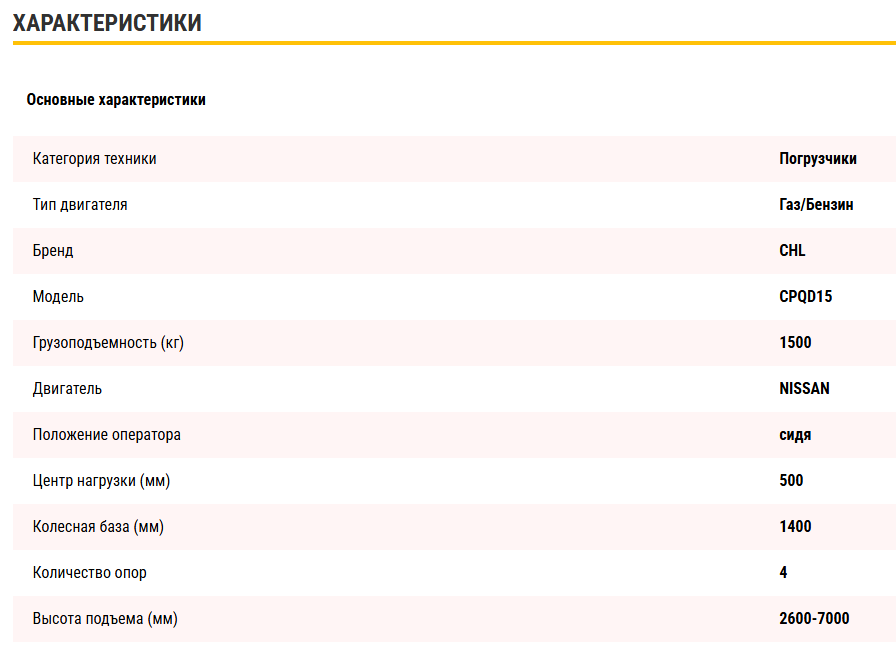This screenshot has width=896, height=666.
Task: Select the 2600-7000 lift height value
Action: point(814,619)
